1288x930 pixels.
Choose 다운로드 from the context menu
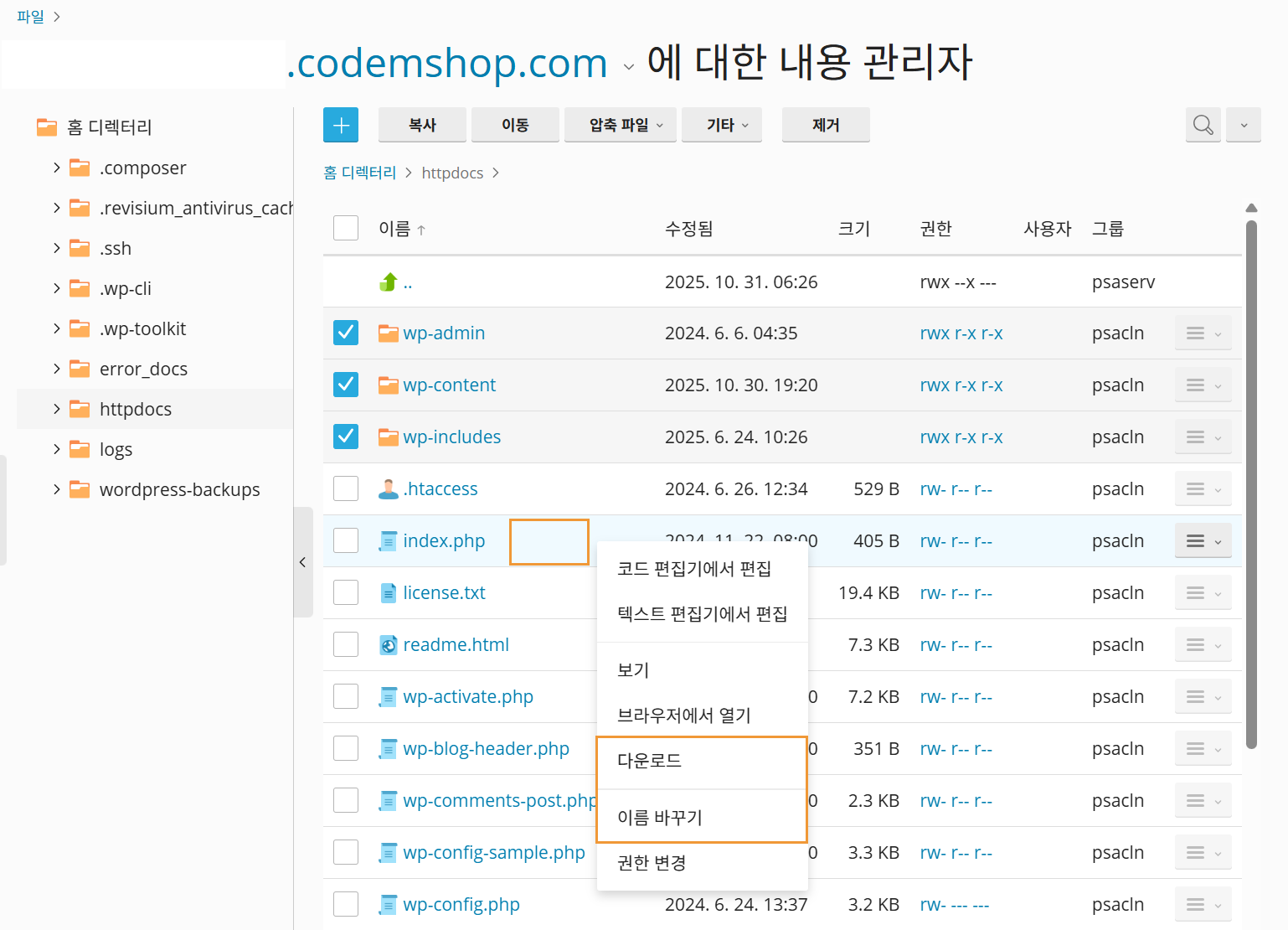pos(650,761)
